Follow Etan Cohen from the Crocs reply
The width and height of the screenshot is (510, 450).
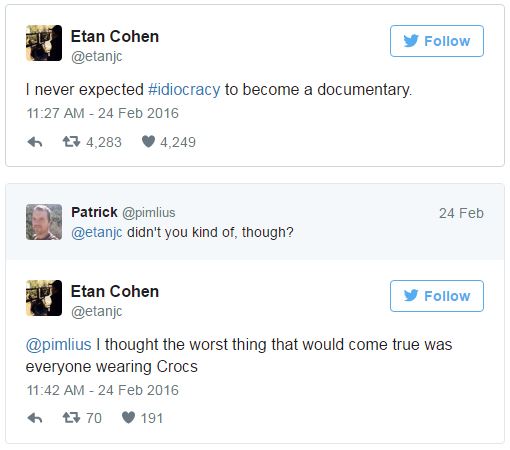pos(437,296)
